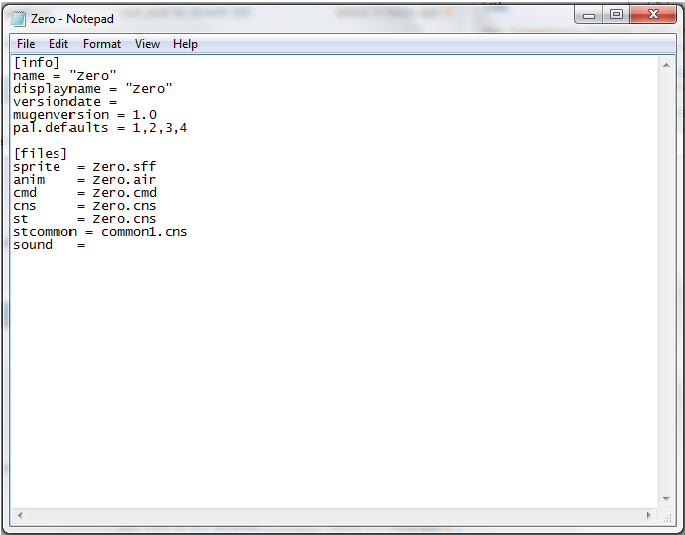This screenshot has width=685, height=535.
Task: Click the horizontal scrollbar right arrow
Action: click(x=649, y=516)
